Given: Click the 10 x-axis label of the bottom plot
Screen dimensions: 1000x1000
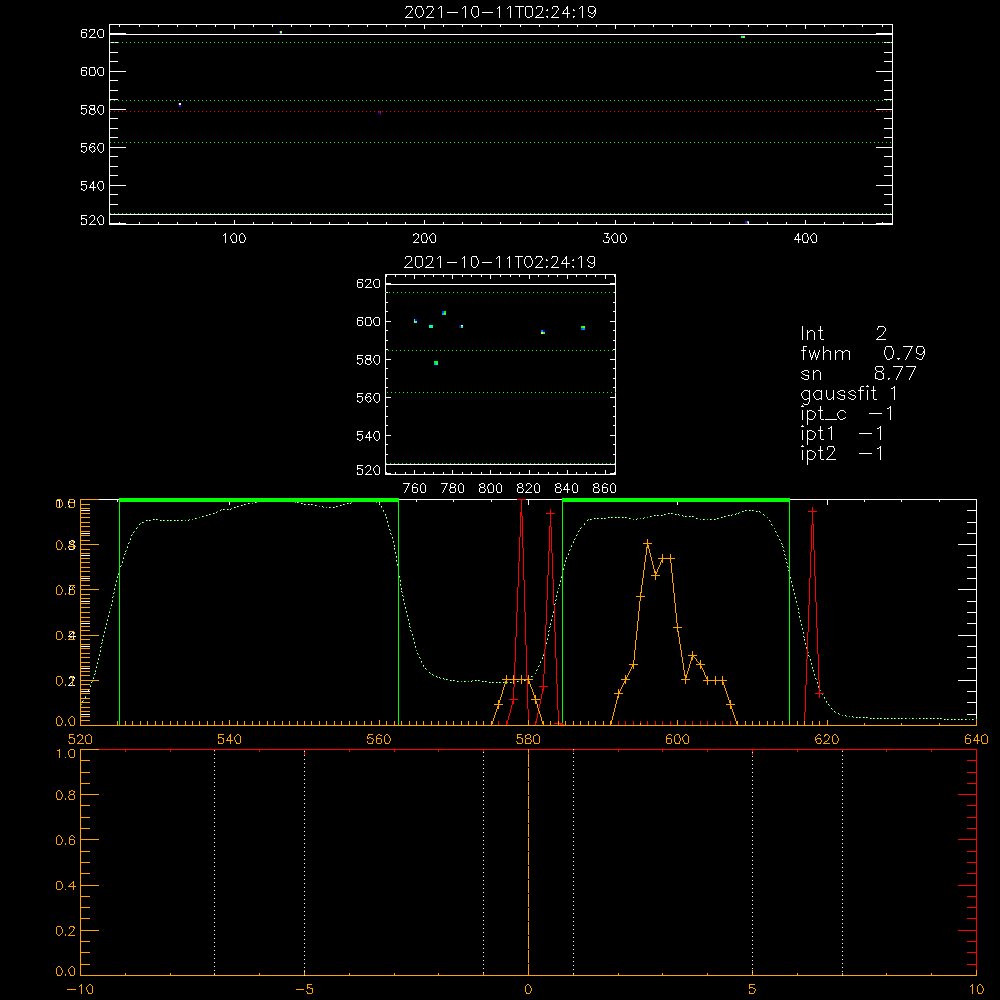Looking at the screenshot, I should coord(976,990).
